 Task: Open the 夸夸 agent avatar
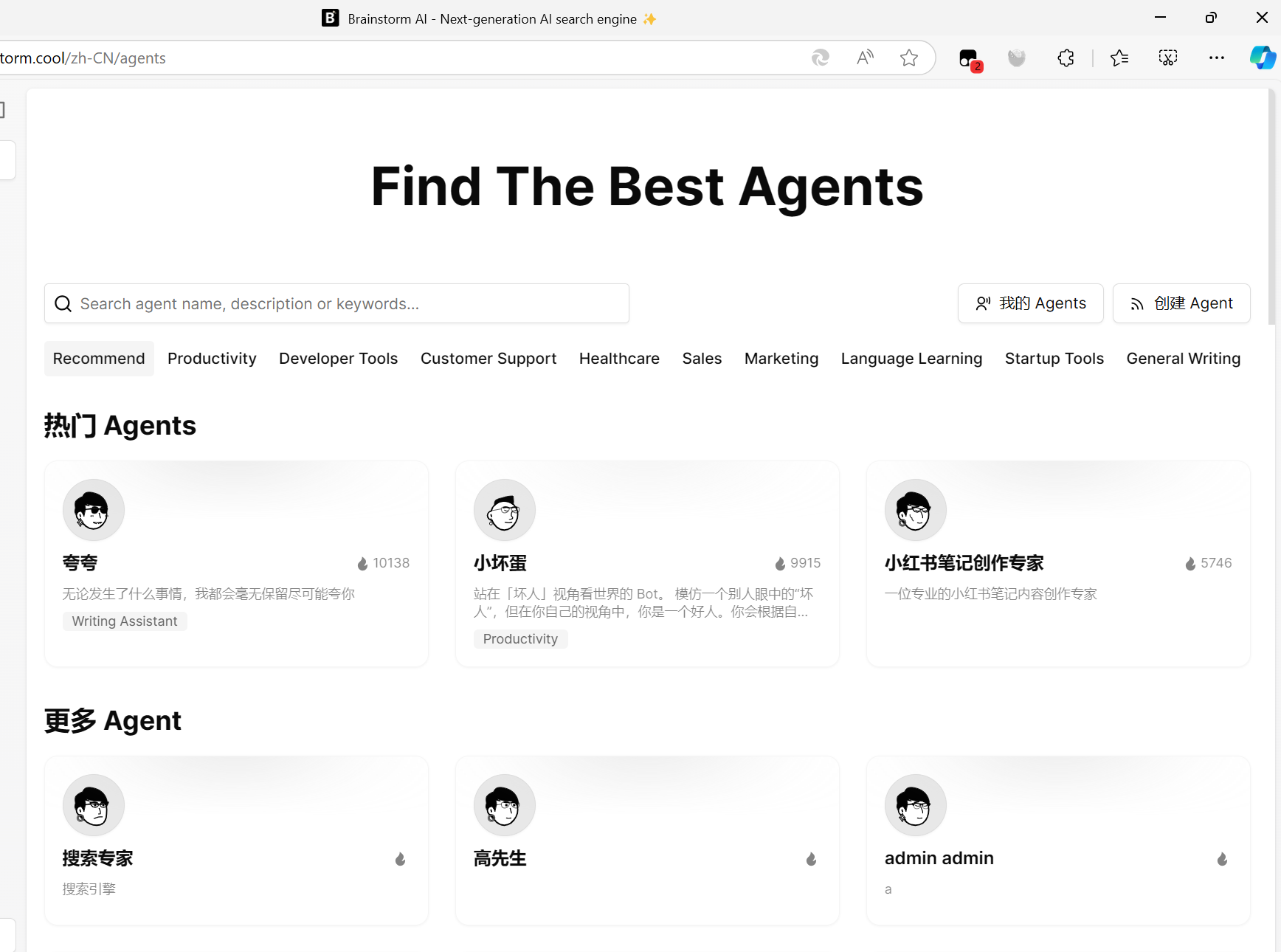(x=94, y=510)
